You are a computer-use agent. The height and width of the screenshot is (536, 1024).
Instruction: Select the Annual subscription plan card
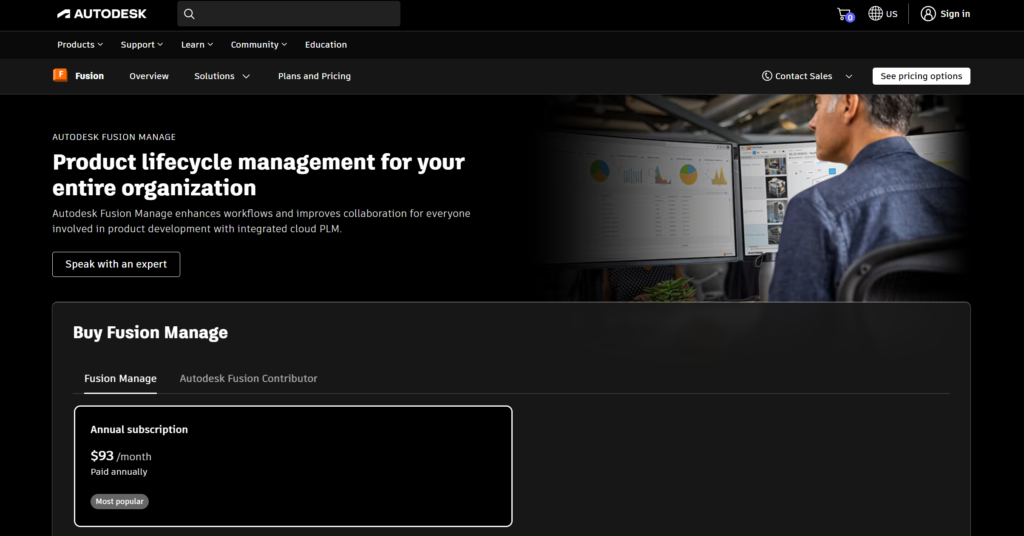293,465
